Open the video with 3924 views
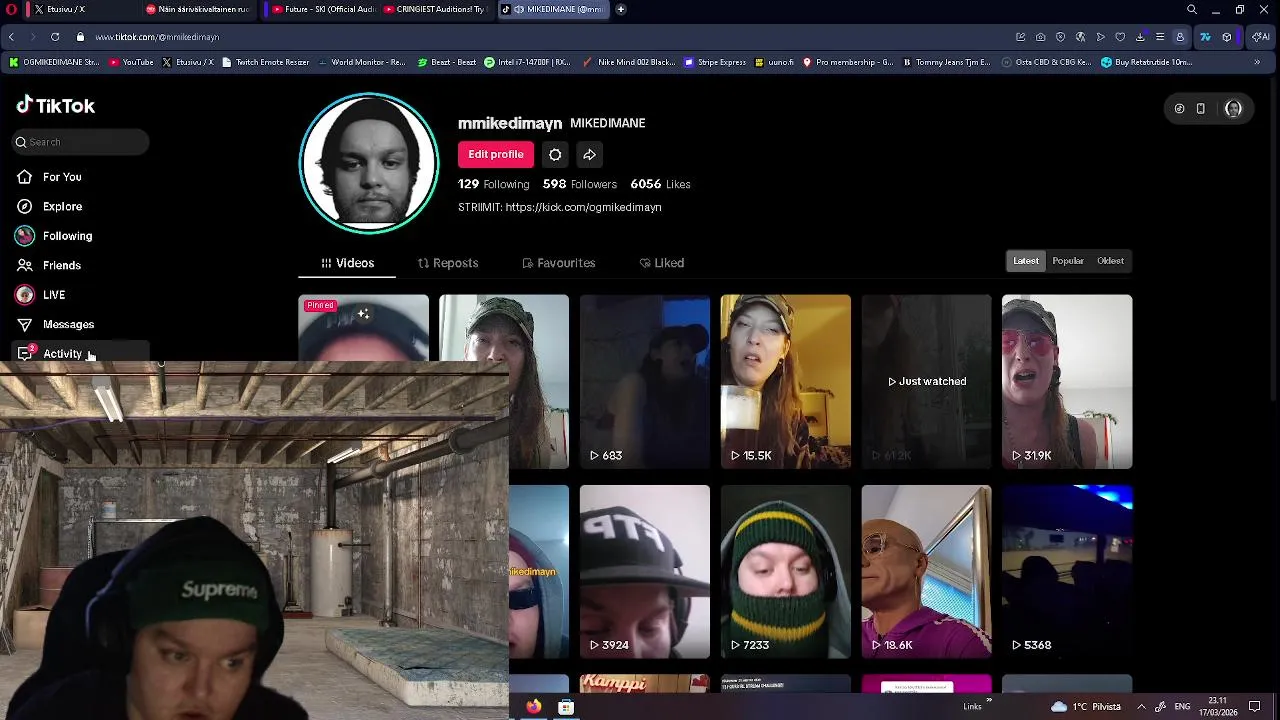The width and height of the screenshot is (1280, 720). pos(644,572)
